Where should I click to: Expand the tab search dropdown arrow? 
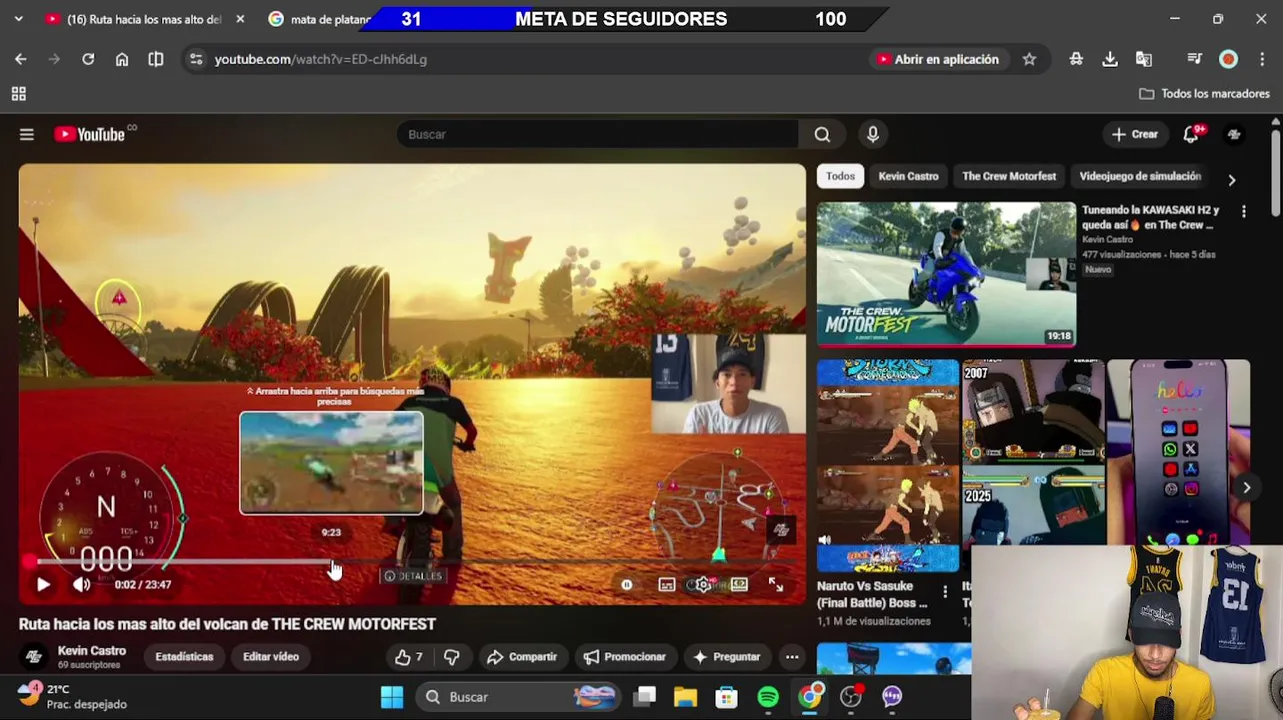[x=18, y=19]
